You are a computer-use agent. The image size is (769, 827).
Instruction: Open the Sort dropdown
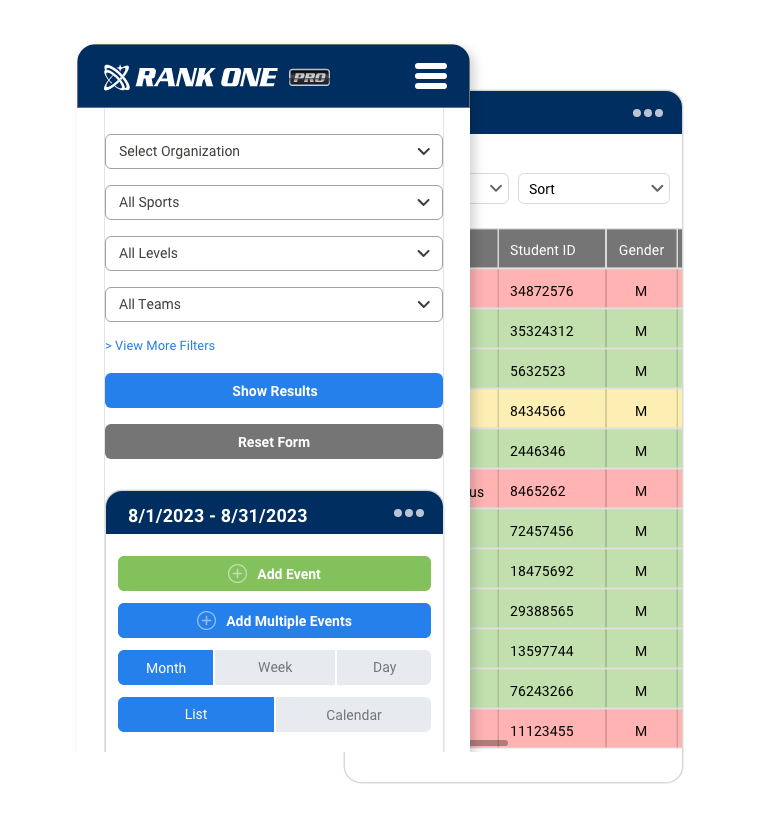[x=593, y=189]
